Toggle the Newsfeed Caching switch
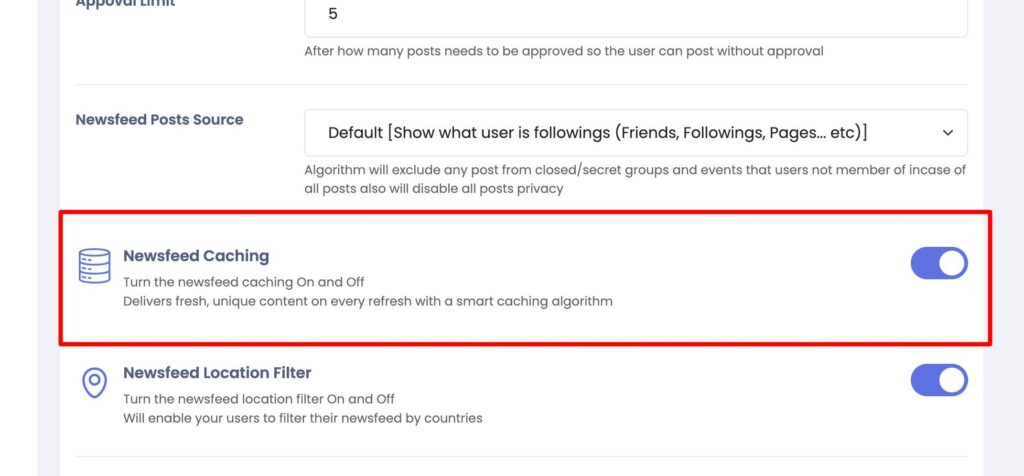The height and width of the screenshot is (476, 1024). (x=938, y=263)
